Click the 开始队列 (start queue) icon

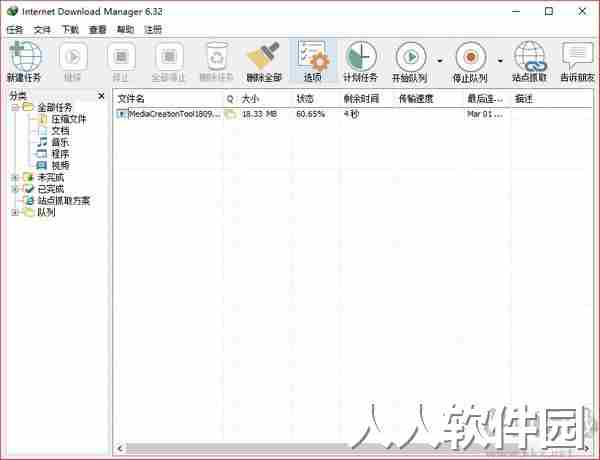(x=410, y=62)
